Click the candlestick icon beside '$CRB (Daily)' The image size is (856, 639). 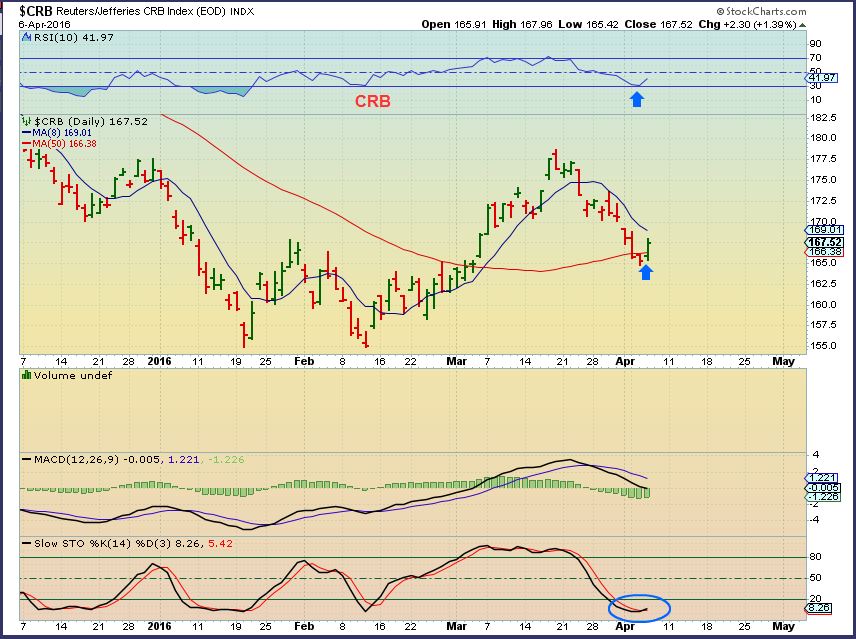point(26,121)
